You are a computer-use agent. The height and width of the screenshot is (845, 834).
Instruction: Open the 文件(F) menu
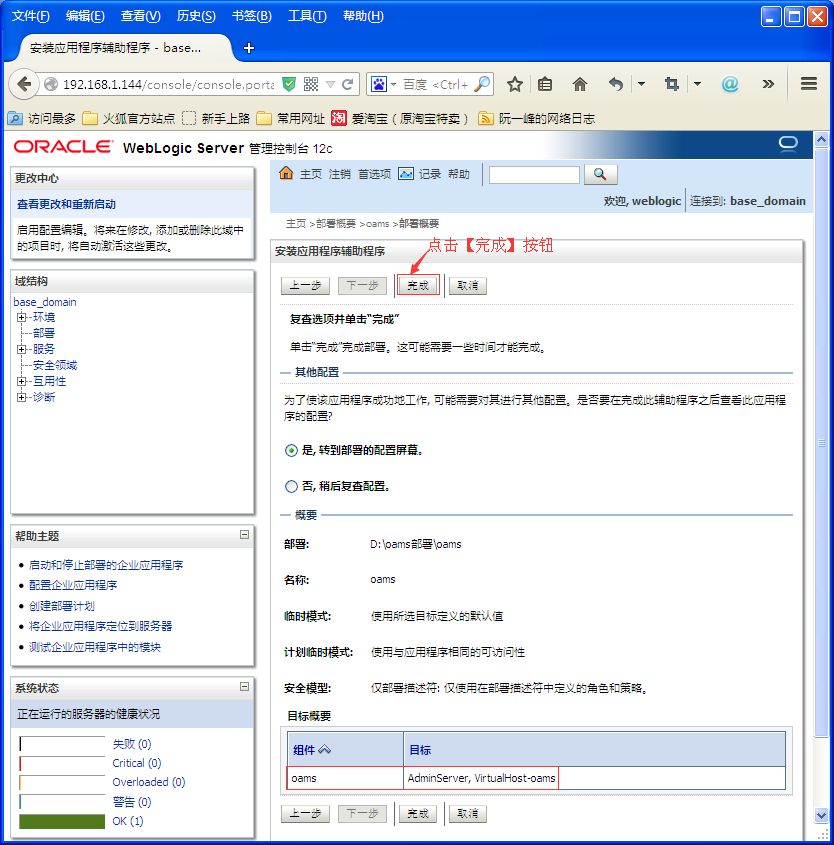coord(31,16)
